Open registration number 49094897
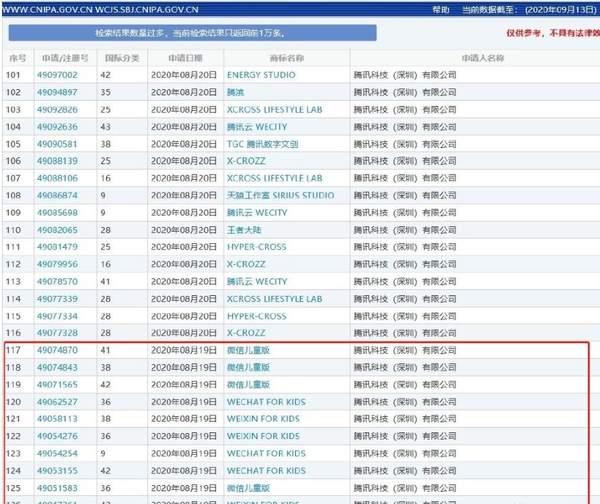The width and height of the screenshot is (600, 504). 57,92
